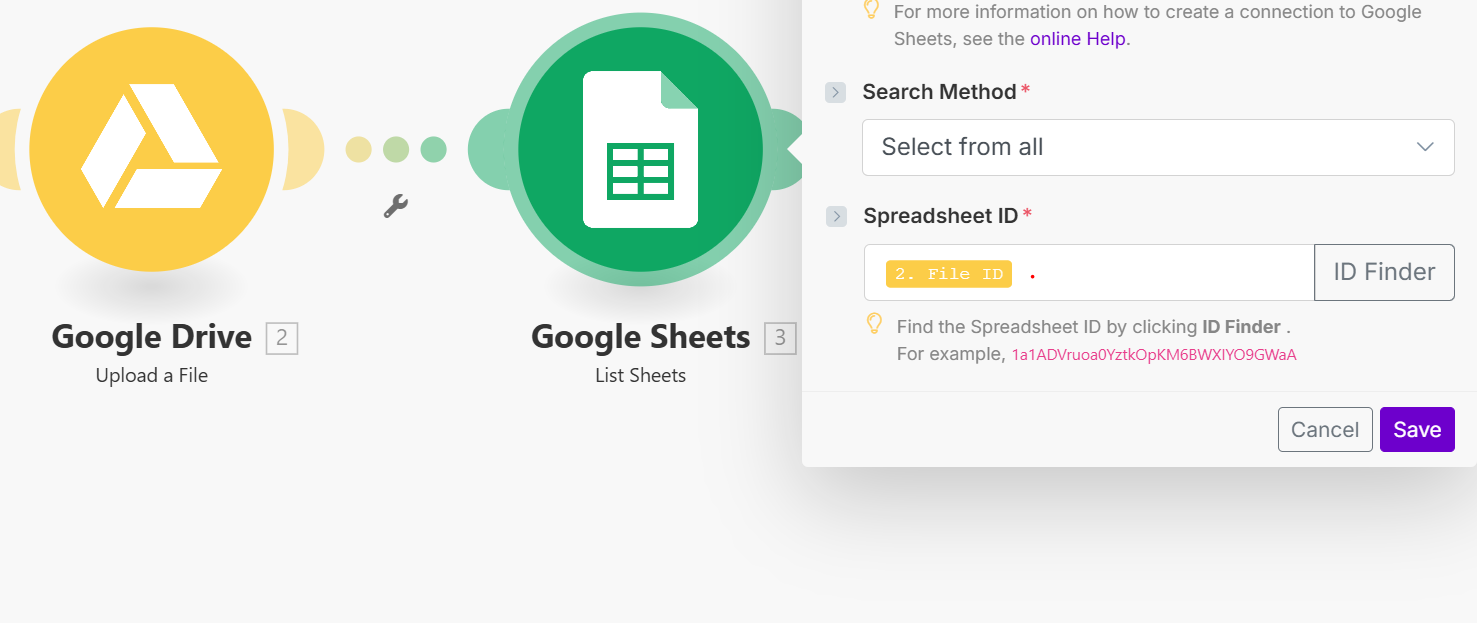The image size is (1477, 623).
Task: Open the Google Drive module
Action: (x=151, y=150)
